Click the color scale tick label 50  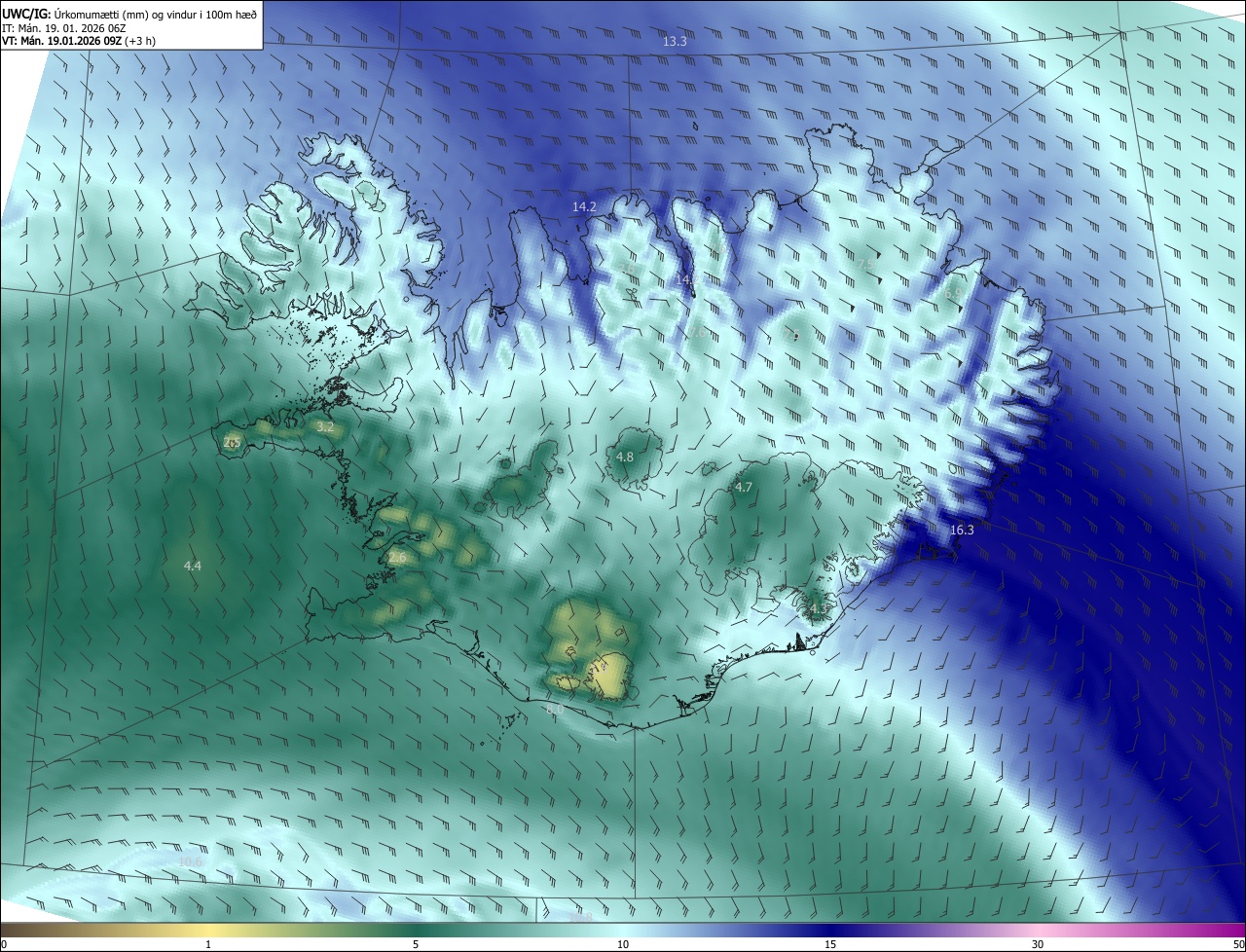click(1238, 944)
